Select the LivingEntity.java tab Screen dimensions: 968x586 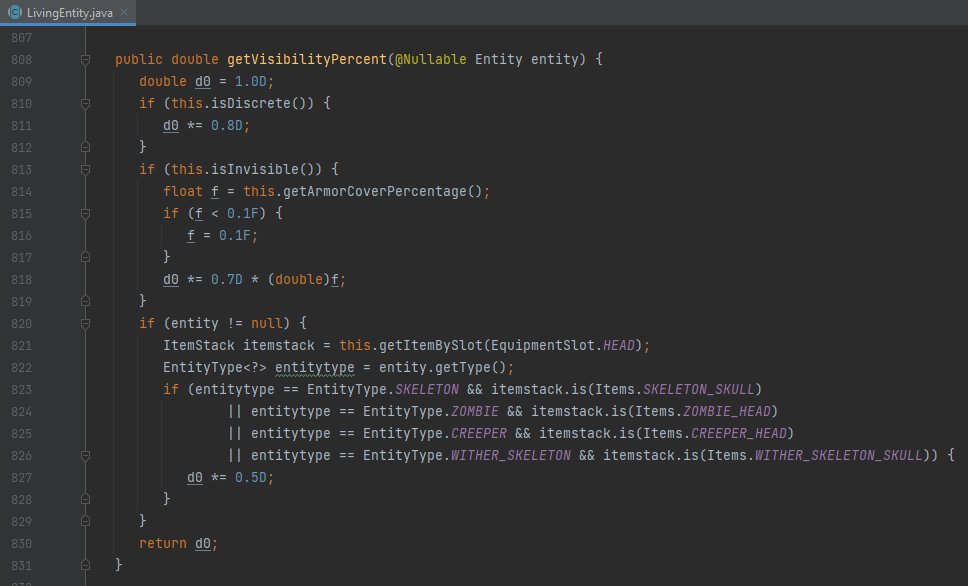coord(70,13)
